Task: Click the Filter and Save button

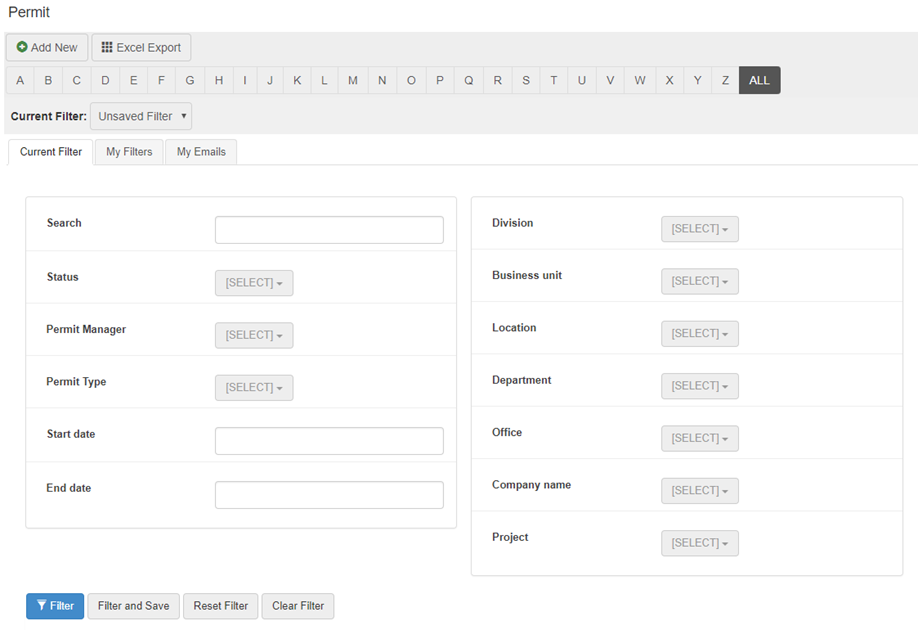Action: click(x=133, y=606)
